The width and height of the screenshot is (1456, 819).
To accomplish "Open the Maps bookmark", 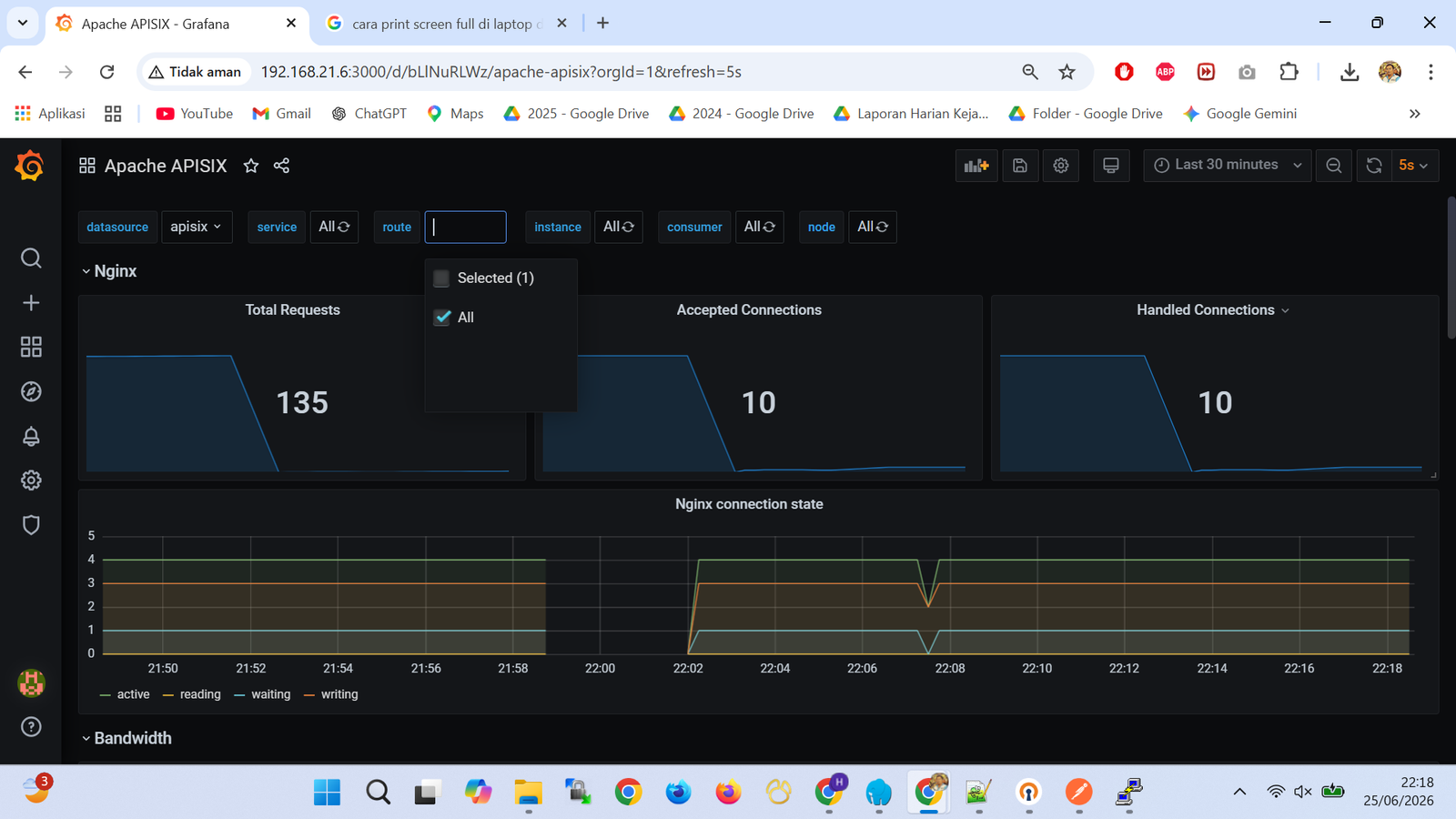I will click(455, 114).
